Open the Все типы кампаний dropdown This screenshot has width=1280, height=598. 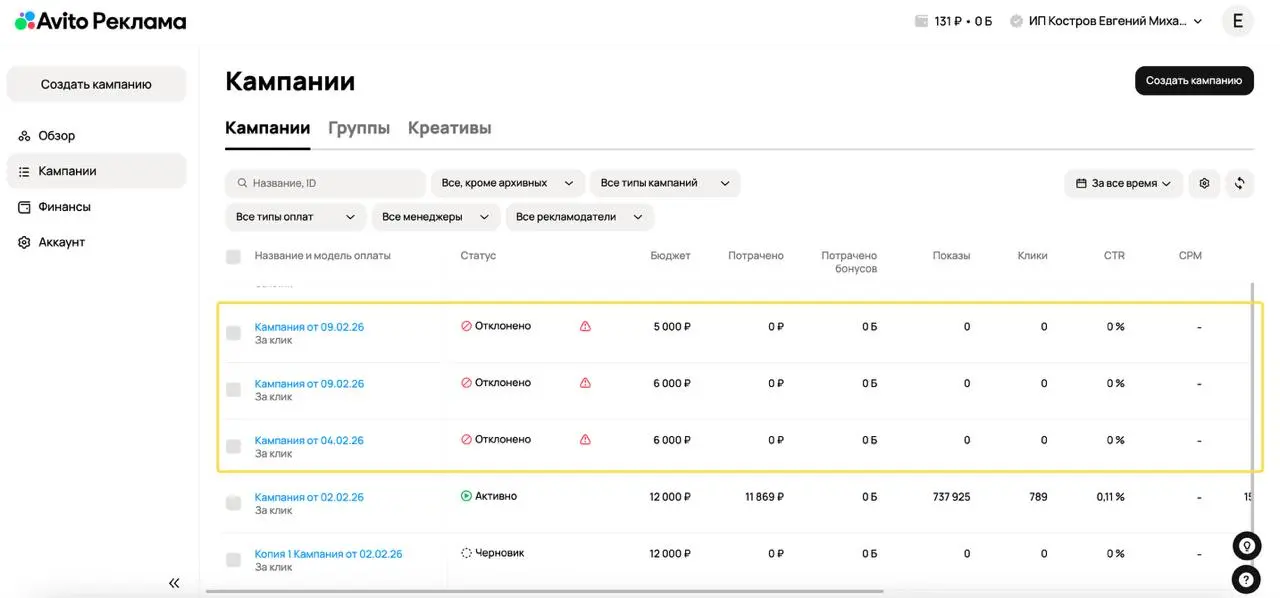(x=664, y=183)
